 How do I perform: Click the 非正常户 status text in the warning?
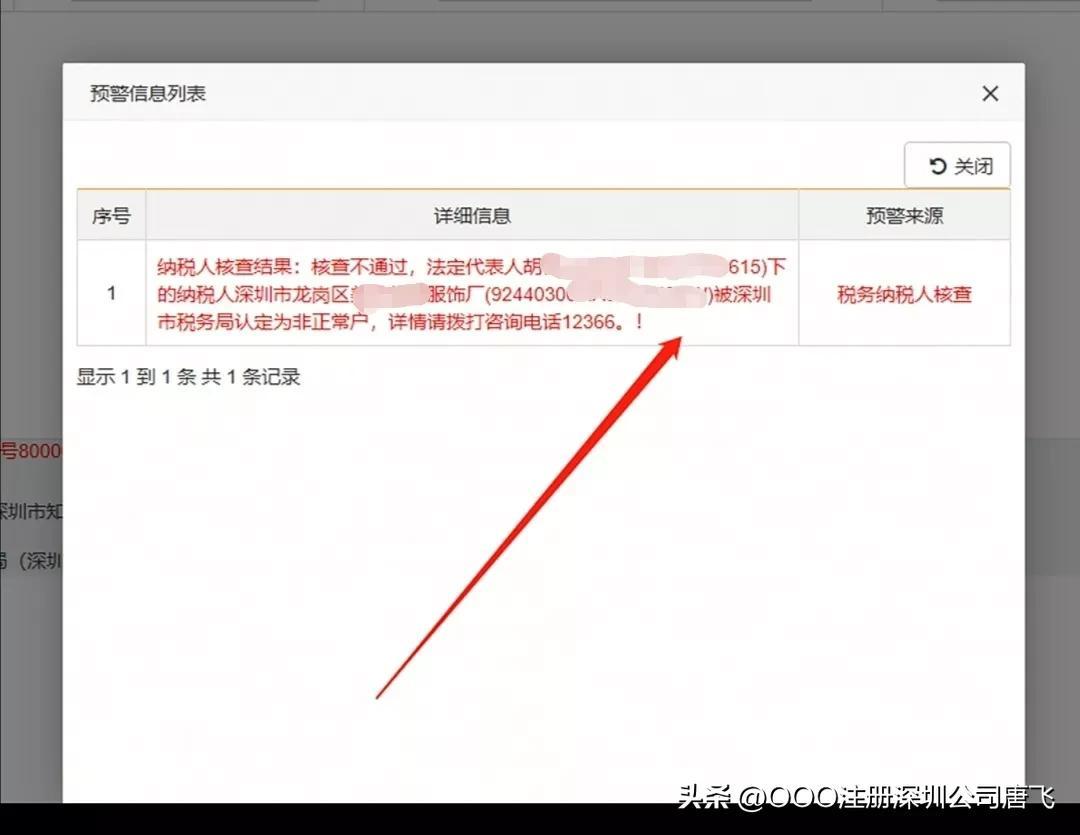326,323
